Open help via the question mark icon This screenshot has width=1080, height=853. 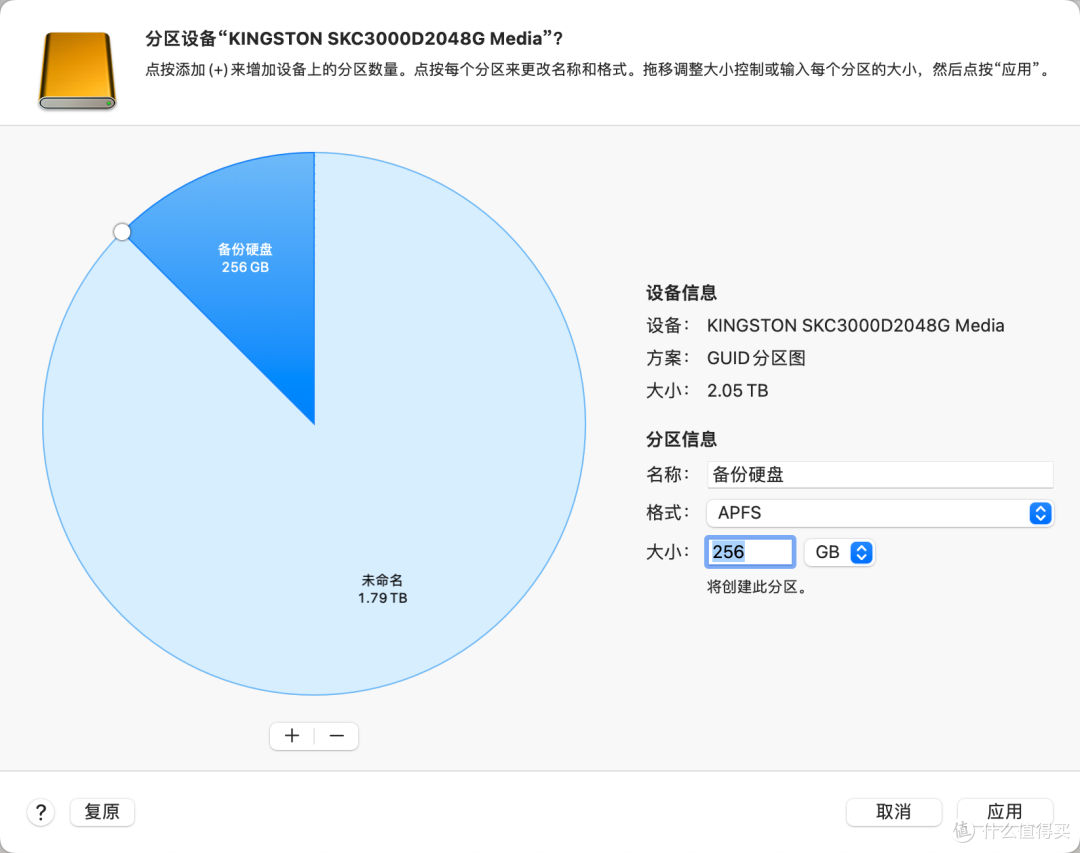point(41,812)
